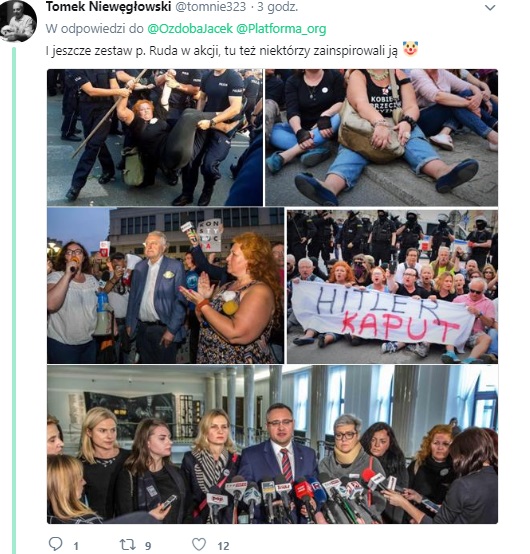This screenshot has width=530, height=554.
Task: Click the Tomek Niewęgłowski display name
Action: pyautogui.click(x=108, y=7)
